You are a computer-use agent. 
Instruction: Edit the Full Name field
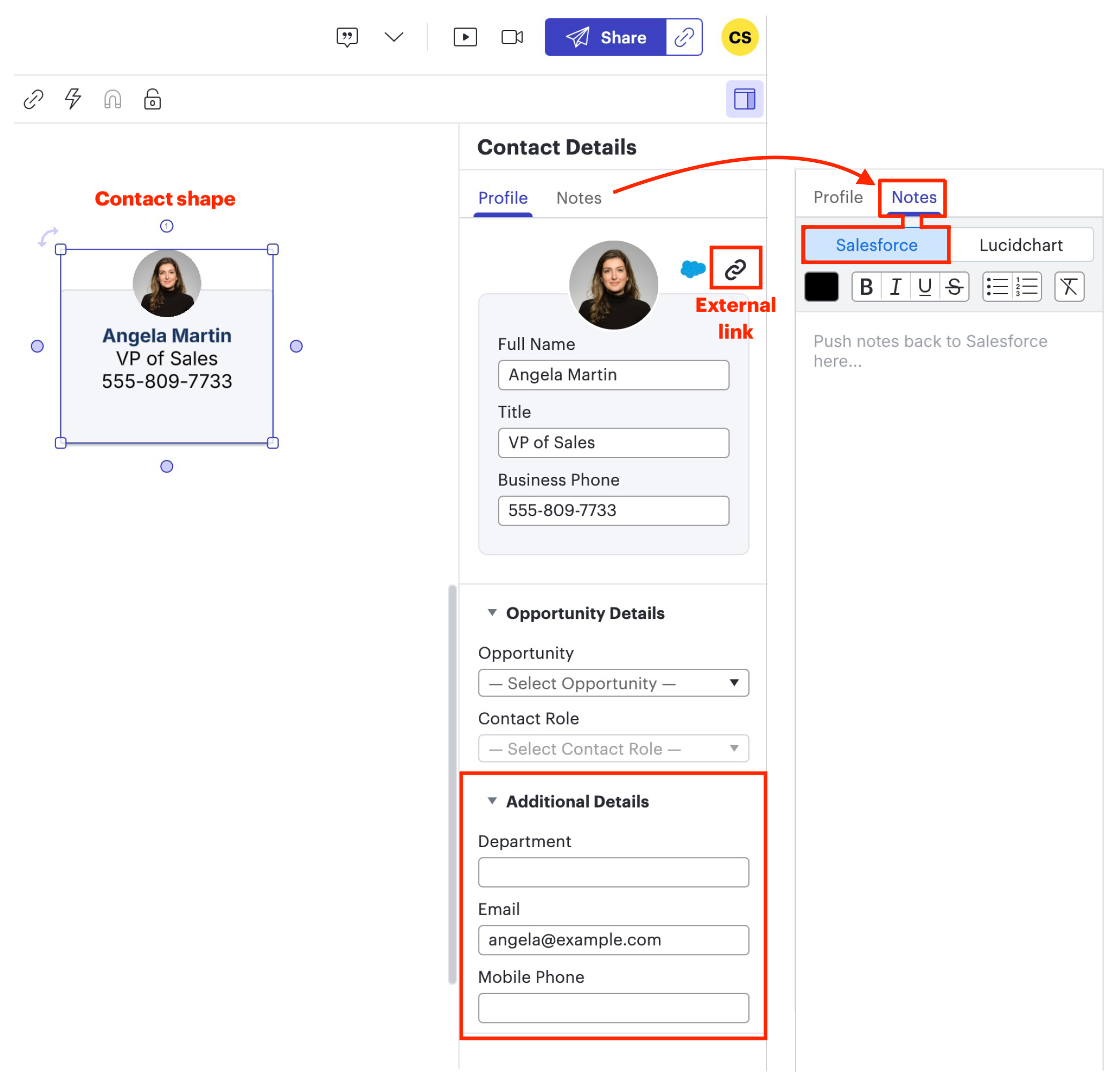coord(614,375)
